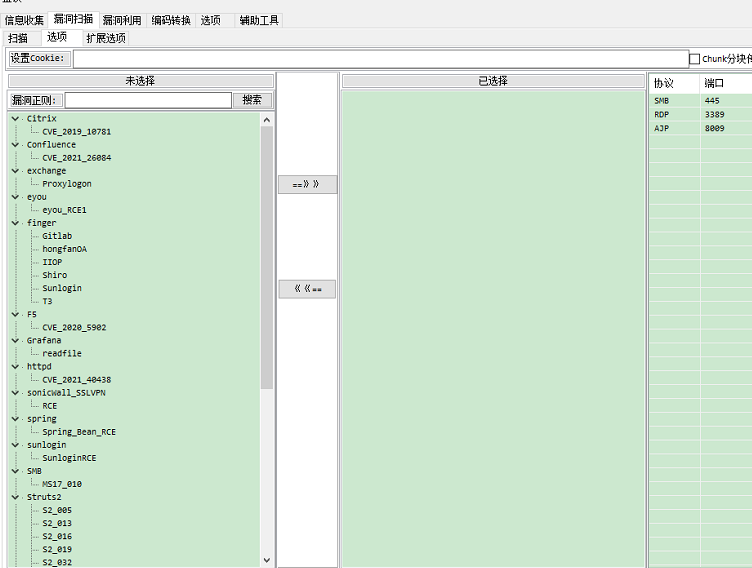
Task: Select the RDP protocol row
Action: [701, 115]
